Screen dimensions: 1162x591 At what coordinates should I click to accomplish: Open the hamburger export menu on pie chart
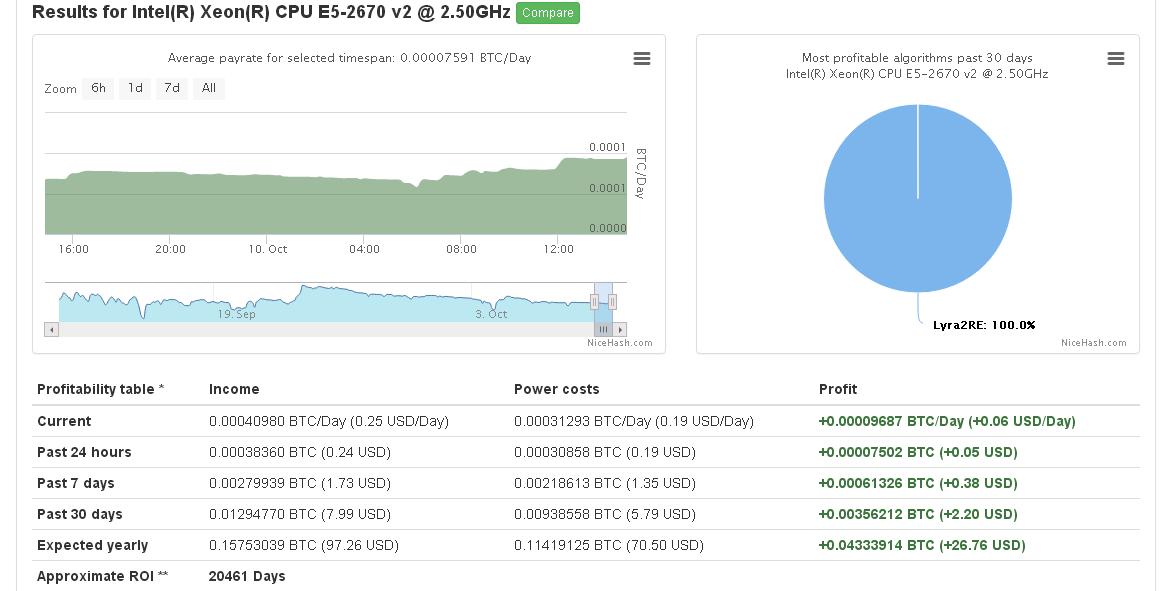click(x=1115, y=59)
